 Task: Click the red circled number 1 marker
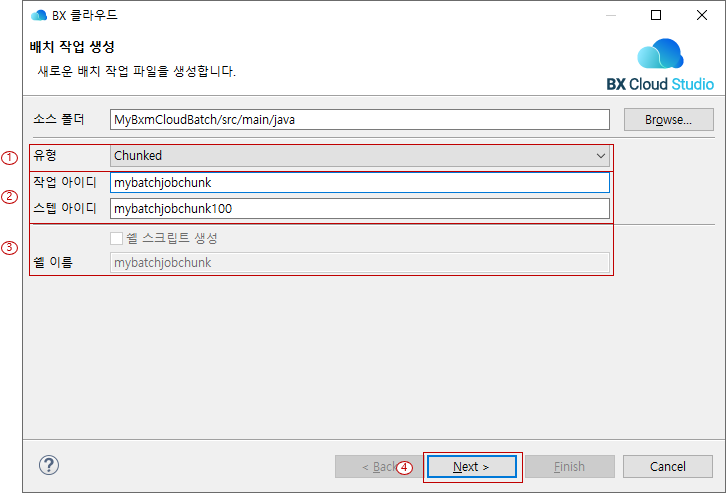click(x=11, y=157)
